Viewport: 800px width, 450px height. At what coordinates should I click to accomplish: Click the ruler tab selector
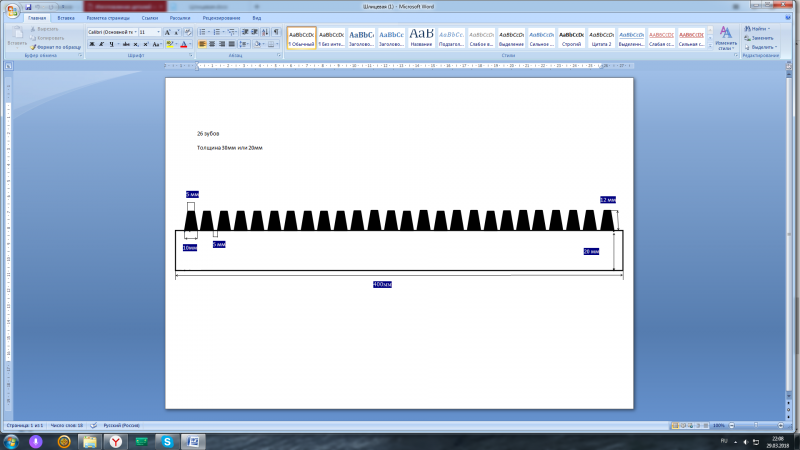pos(9,66)
